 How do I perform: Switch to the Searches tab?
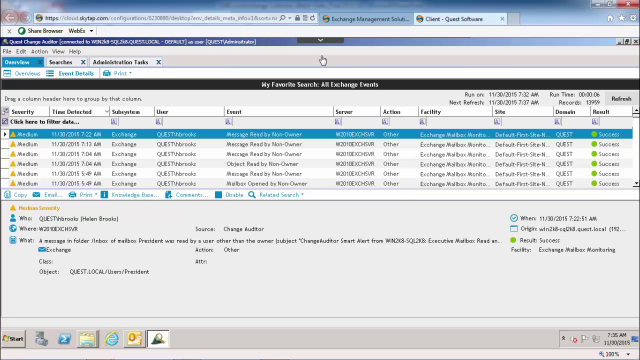pos(60,62)
